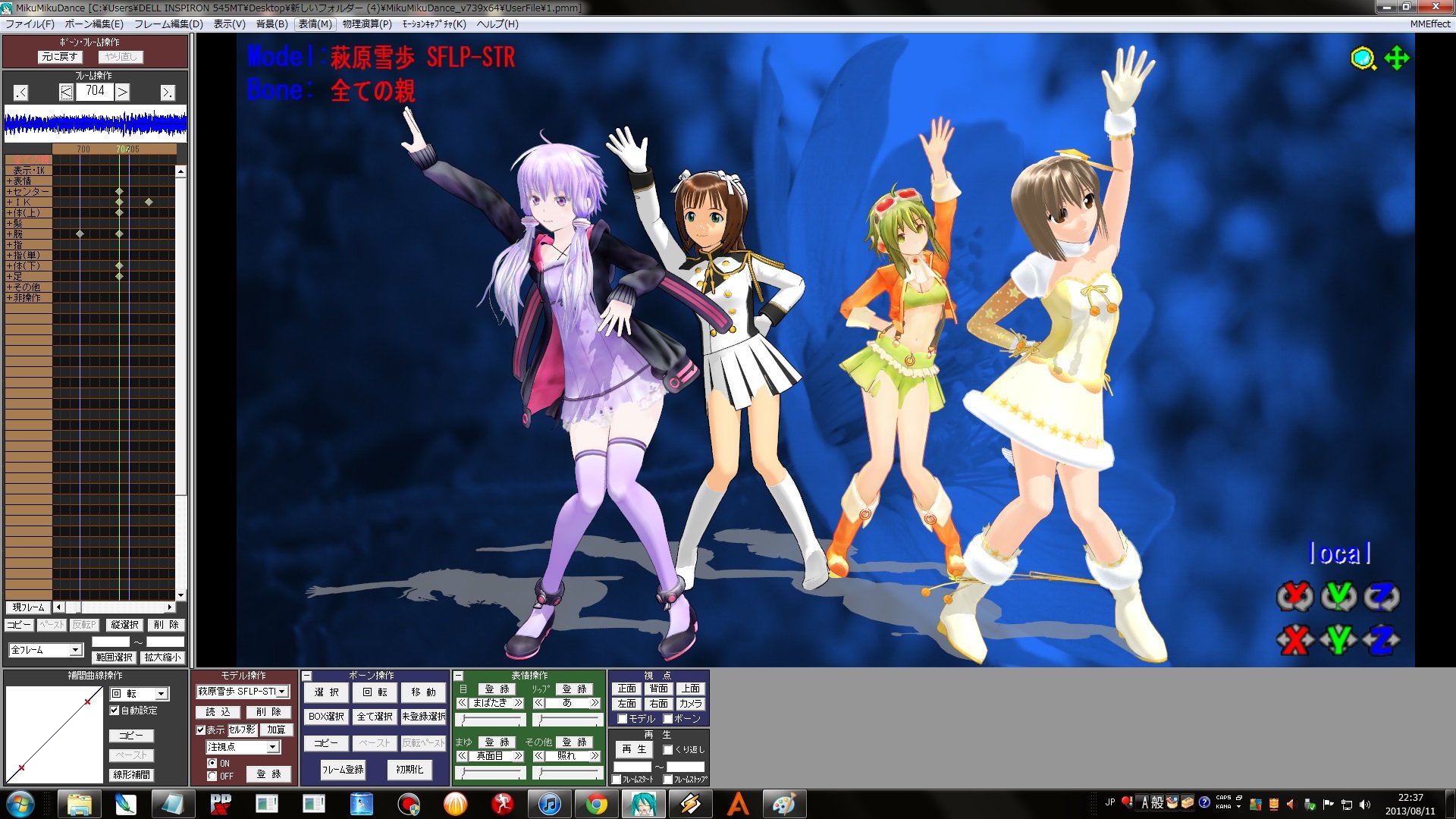Click the green four-arrow pan view icon

coord(1397,58)
